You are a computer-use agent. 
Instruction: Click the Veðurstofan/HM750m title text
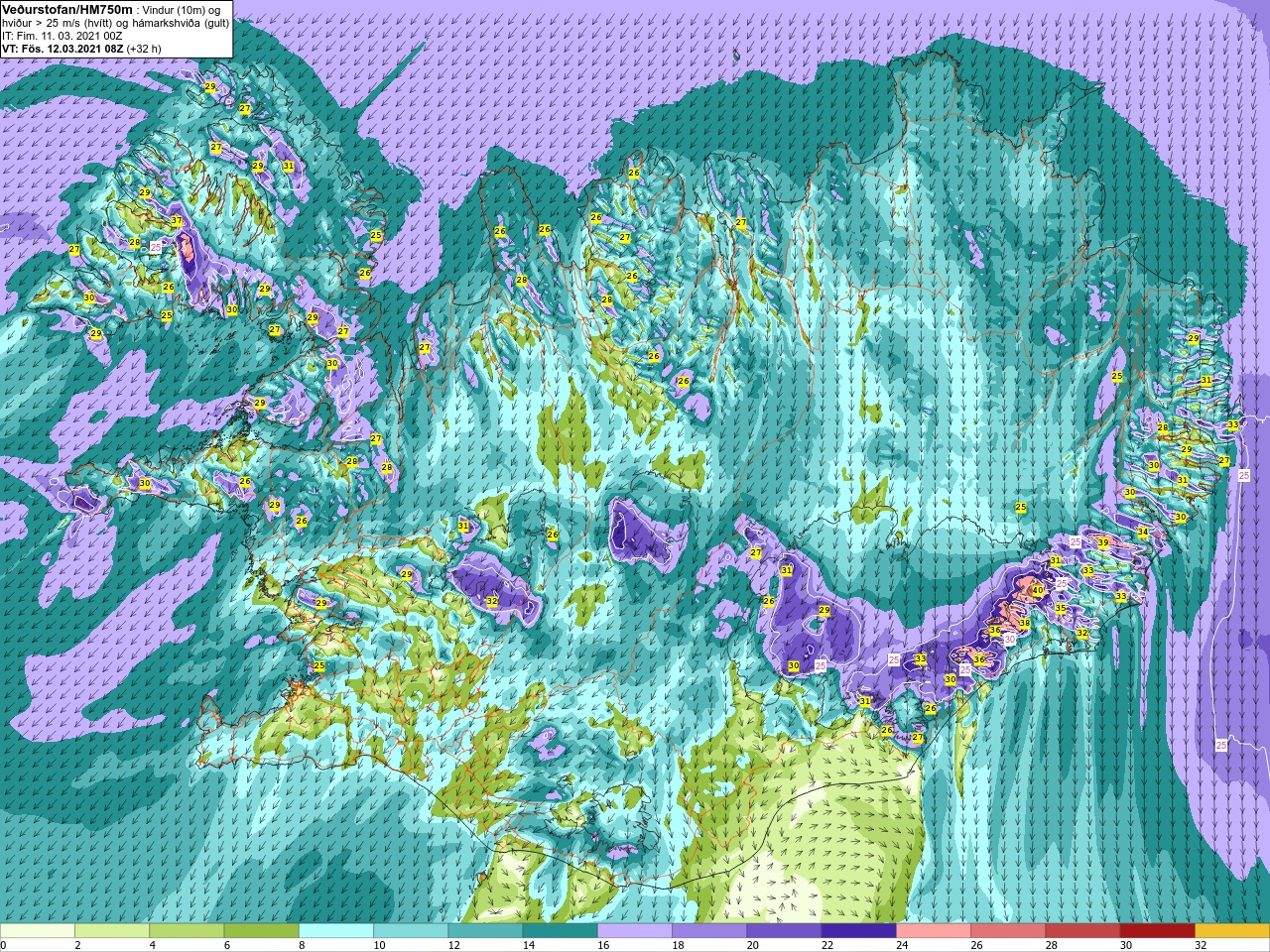(x=67, y=9)
